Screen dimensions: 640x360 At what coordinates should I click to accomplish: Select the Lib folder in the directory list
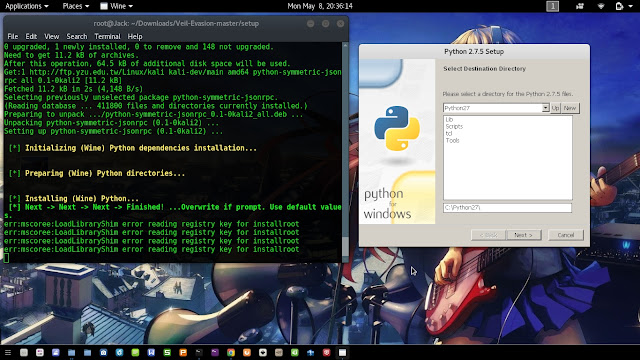[449, 120]
